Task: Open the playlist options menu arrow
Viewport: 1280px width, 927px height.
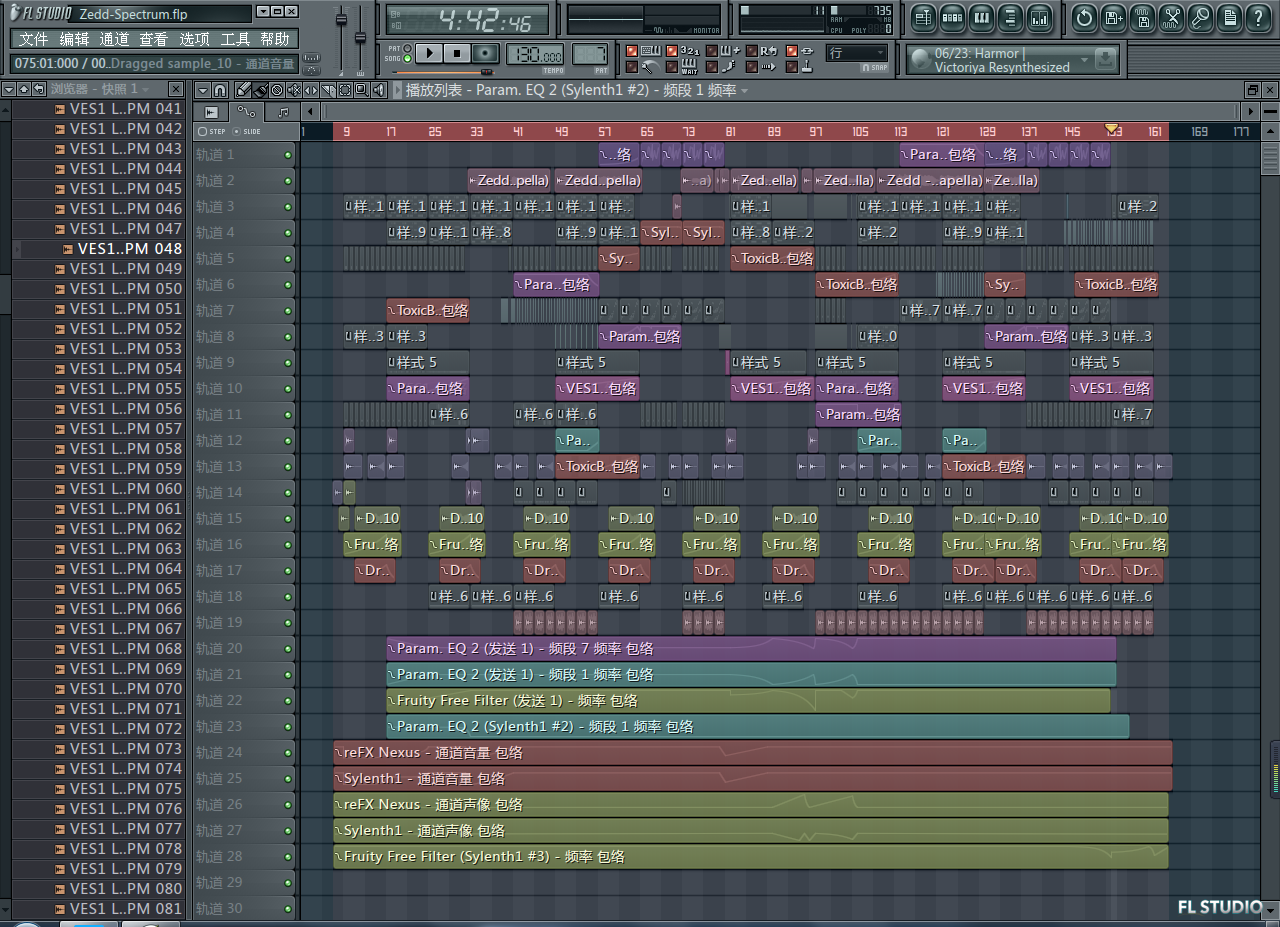Action: (x=203, y=90)
